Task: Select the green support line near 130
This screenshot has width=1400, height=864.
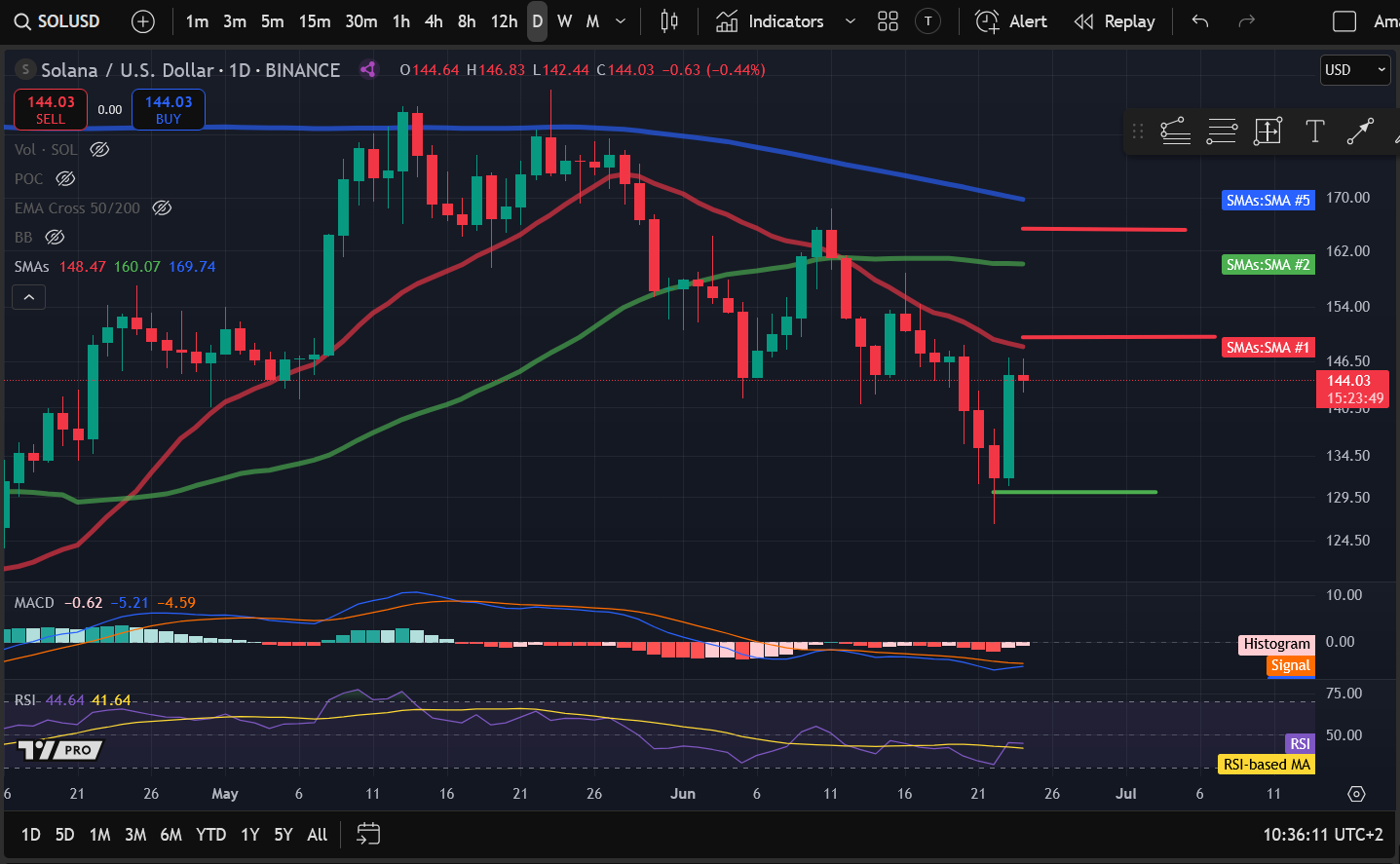Action: point(1075,492)
